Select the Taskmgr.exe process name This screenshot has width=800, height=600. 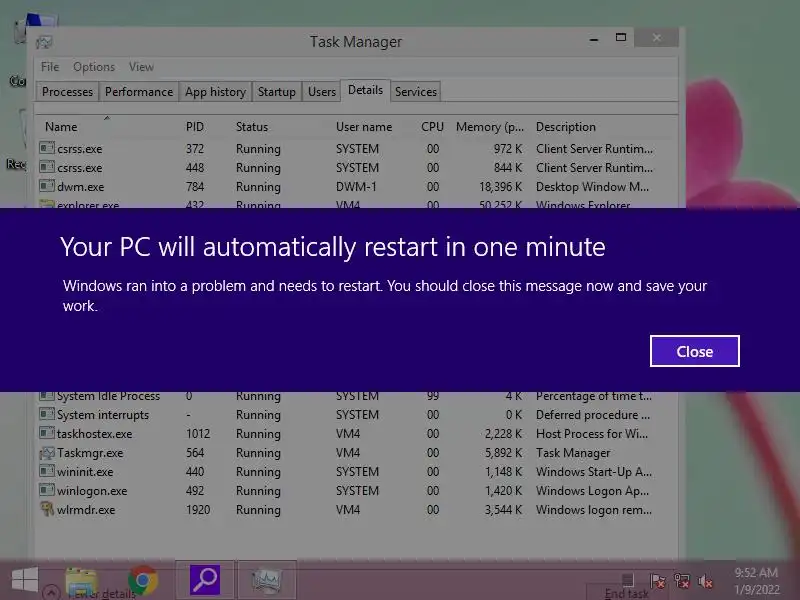point(90,453)
